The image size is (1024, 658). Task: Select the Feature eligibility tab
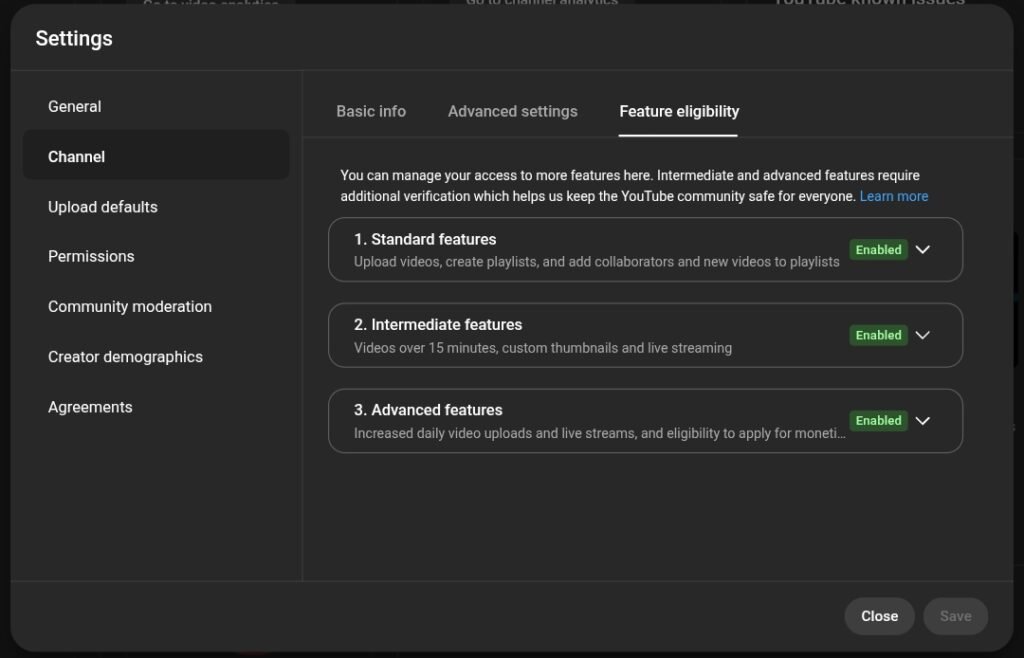pyautogui.click(x=679, y=111)
